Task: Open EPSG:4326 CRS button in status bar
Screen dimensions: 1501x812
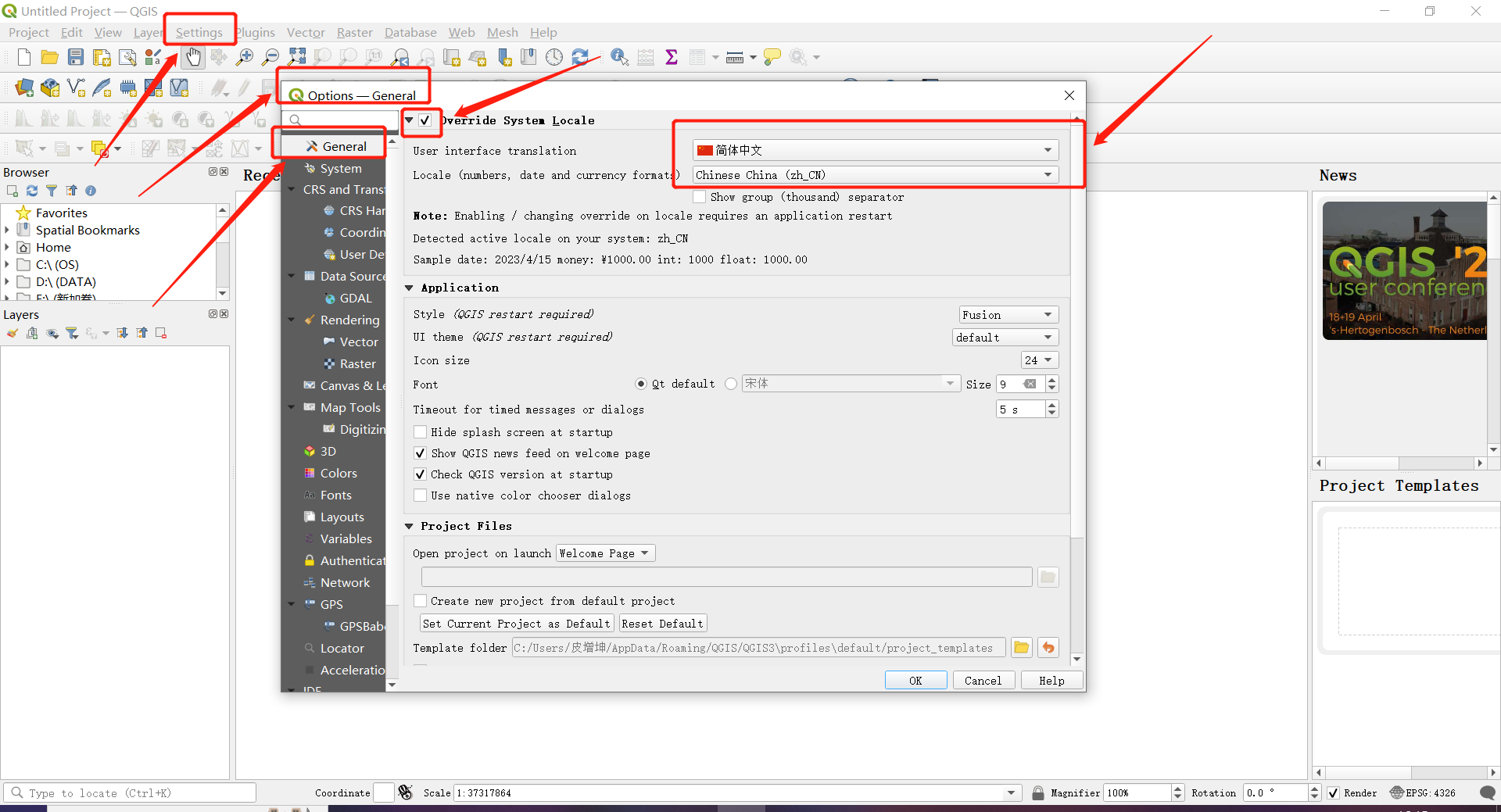Action: tap(1423, 792)
